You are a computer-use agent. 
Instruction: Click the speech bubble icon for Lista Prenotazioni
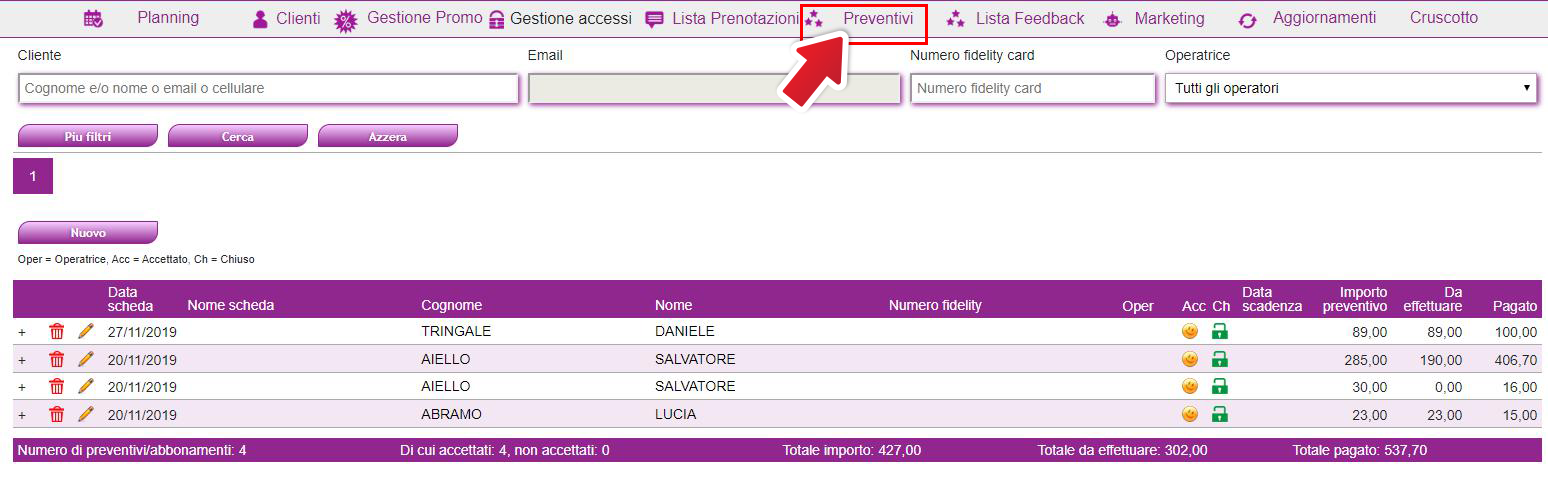point(655,20)
